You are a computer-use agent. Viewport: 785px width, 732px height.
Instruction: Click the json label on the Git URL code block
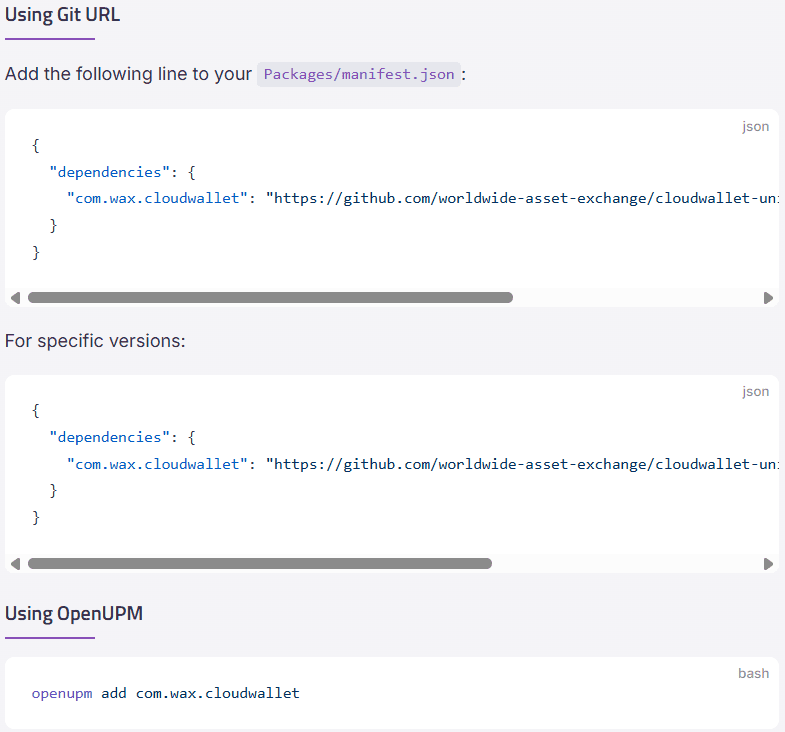pyautogui.click(x=755, y=127)
